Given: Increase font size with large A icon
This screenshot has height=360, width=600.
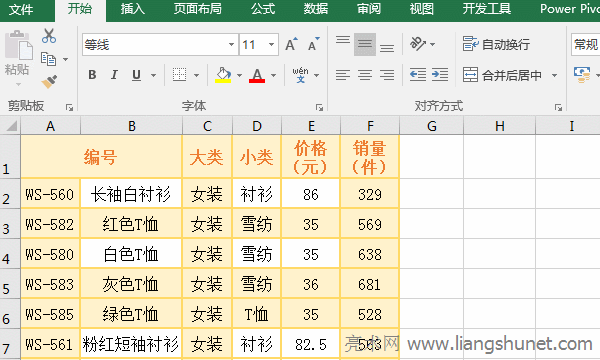Looking at the screenshot, I should pyautogui.click(x=292, y=45).
